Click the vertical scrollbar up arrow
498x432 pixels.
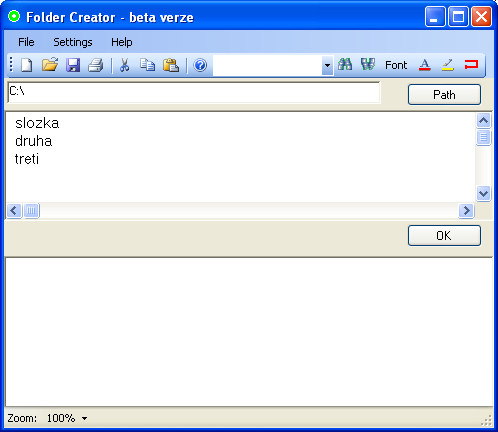(x=483, y=121)
